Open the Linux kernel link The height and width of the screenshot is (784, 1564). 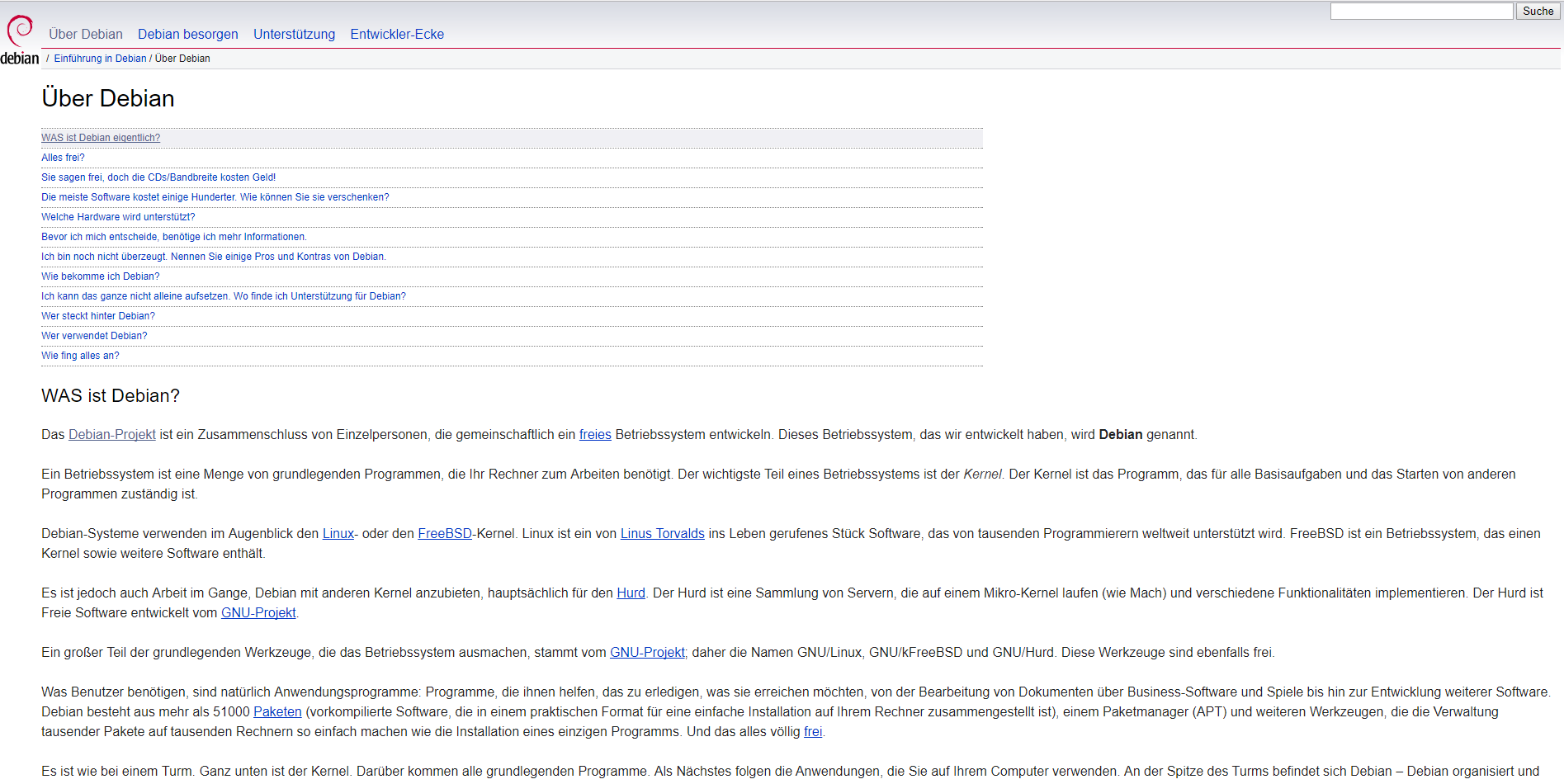click(x=338, y=534)
